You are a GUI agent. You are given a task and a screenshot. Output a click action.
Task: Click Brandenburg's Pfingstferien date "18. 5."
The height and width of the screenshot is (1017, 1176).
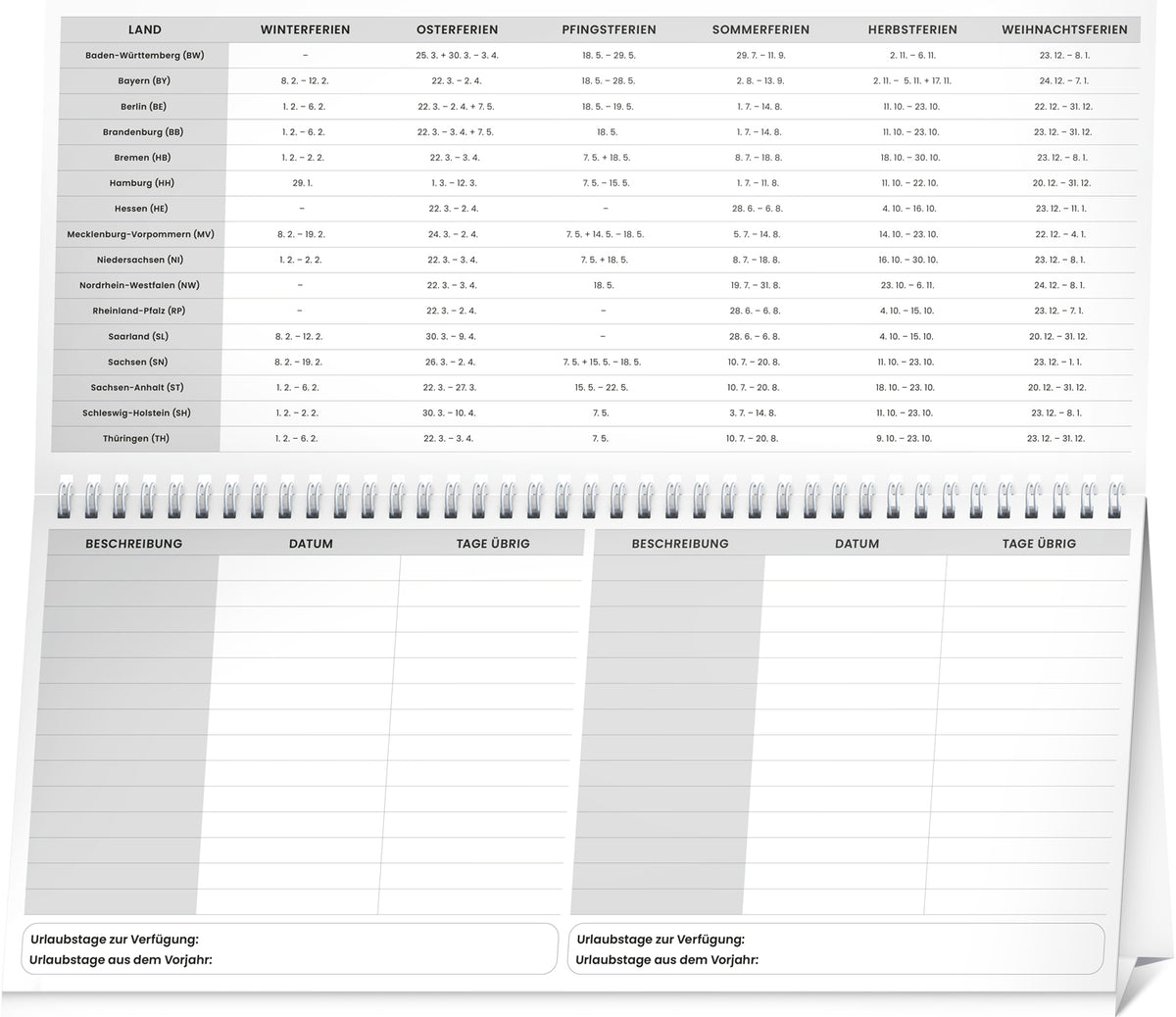[x=607, y=132]
